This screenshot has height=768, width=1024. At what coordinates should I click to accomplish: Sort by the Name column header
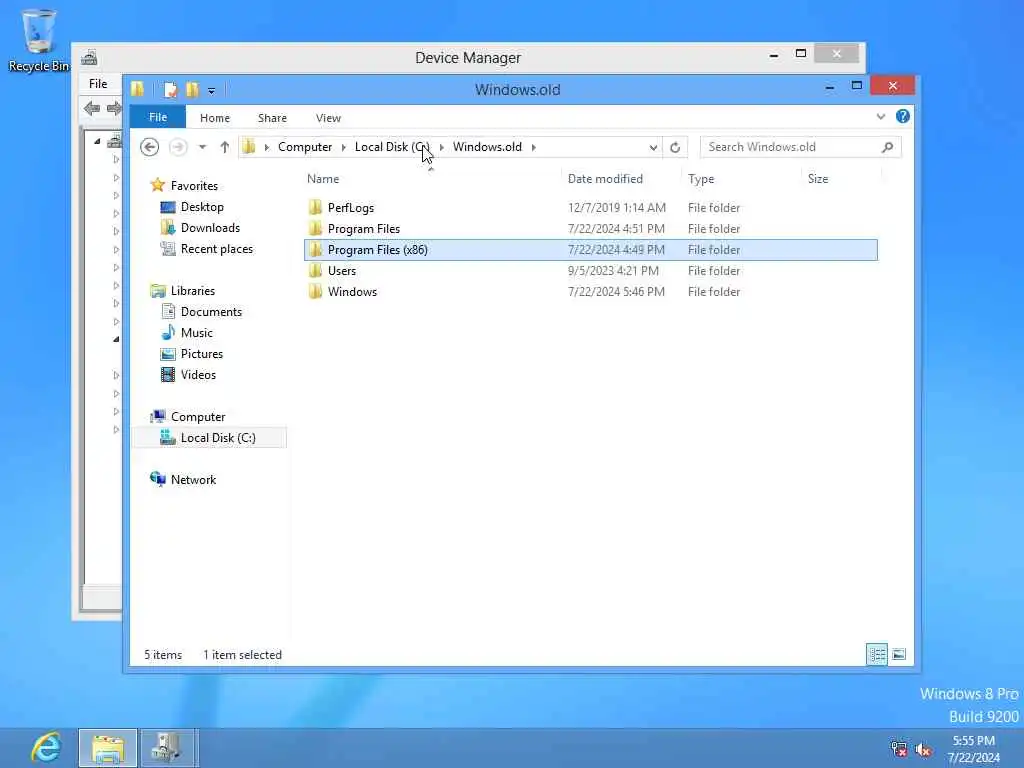point(323,179)
